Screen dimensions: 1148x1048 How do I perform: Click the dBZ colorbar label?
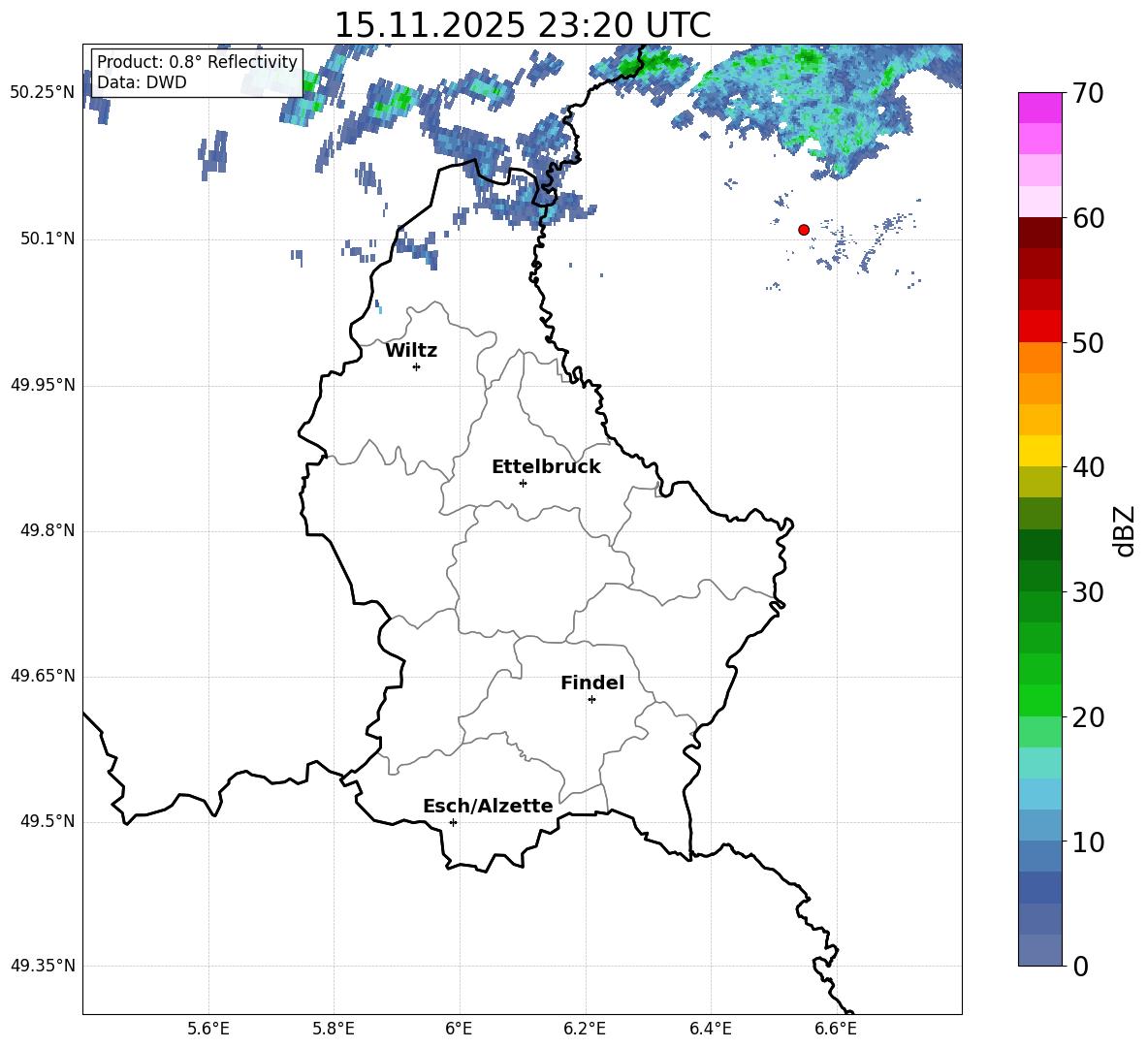[1123, 530]
